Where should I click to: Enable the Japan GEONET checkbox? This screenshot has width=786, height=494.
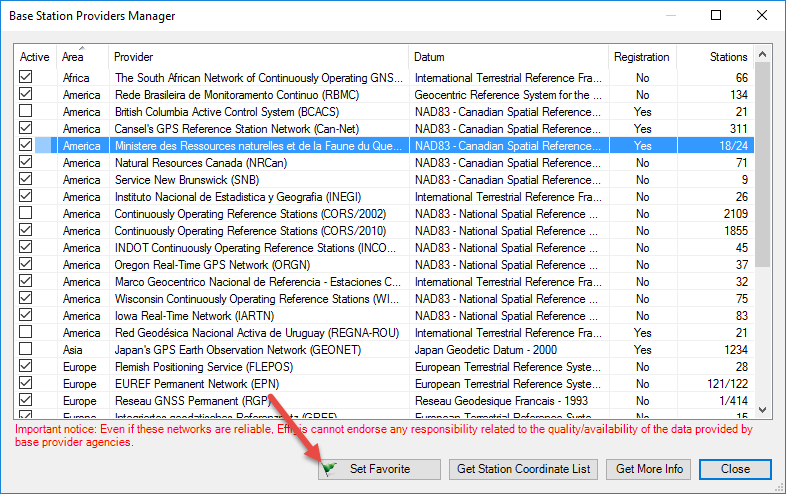click(26, 349)
